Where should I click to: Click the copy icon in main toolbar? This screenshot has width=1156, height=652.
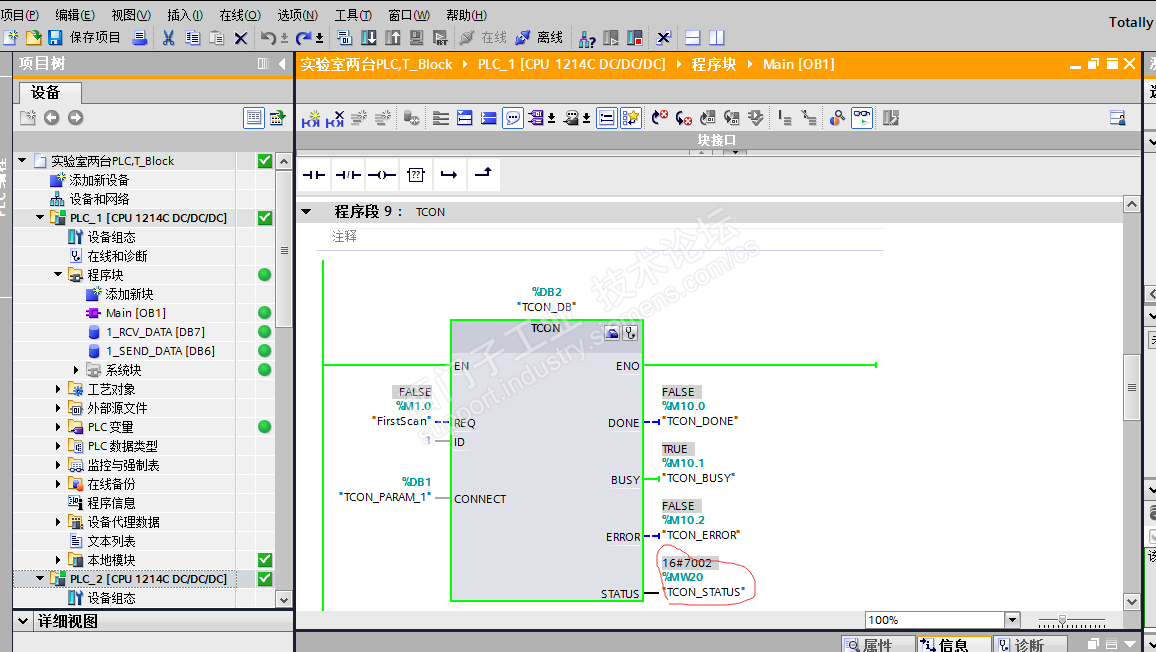tap(192, 38)
